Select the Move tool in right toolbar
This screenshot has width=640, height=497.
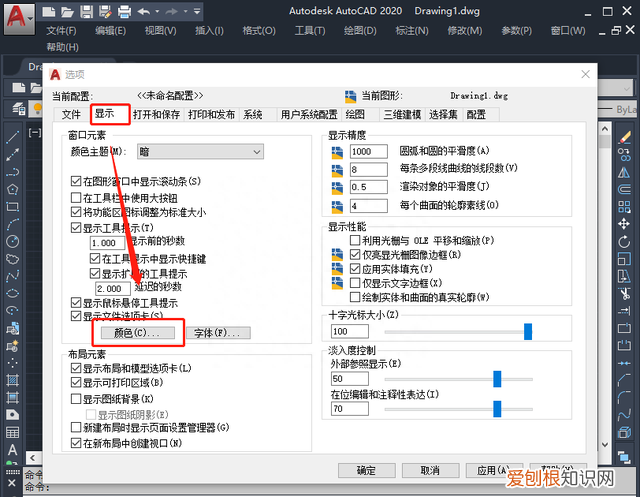coord(624,224)
